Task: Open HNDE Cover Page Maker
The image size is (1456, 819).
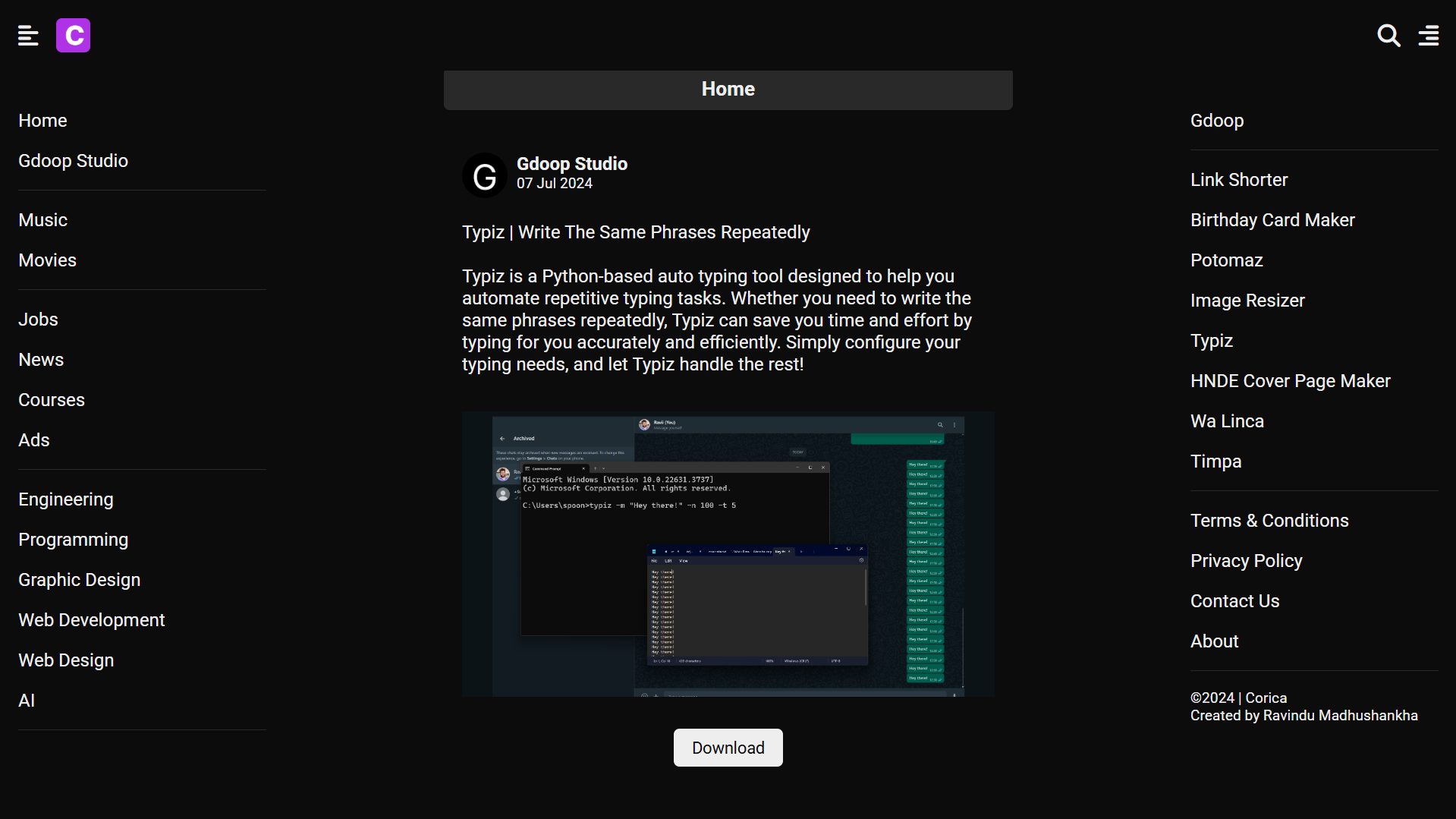Action: click(1290, 381)
